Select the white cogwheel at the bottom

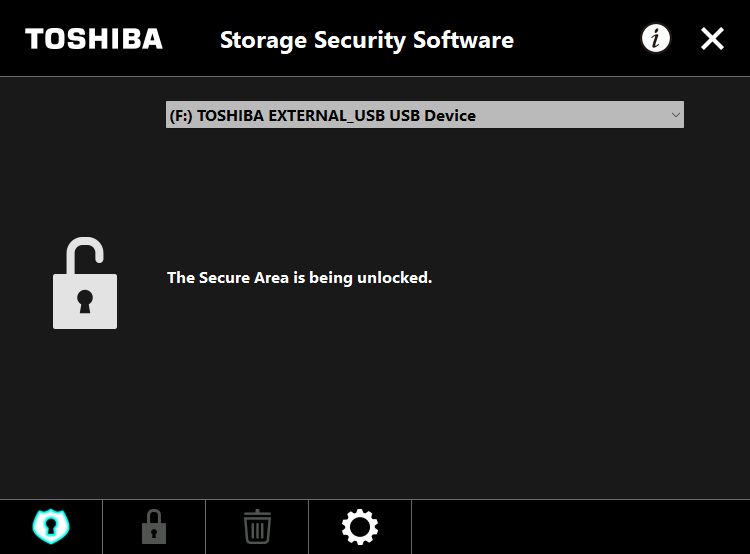[360, 527]
